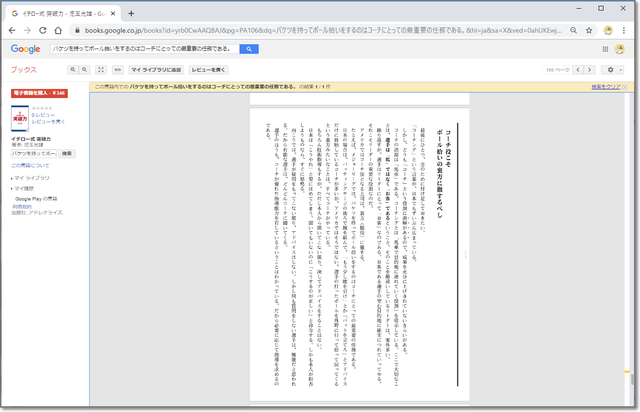Click the blue Google search button
The width and height of the screenshot is (640, 412).
(251, 48)
